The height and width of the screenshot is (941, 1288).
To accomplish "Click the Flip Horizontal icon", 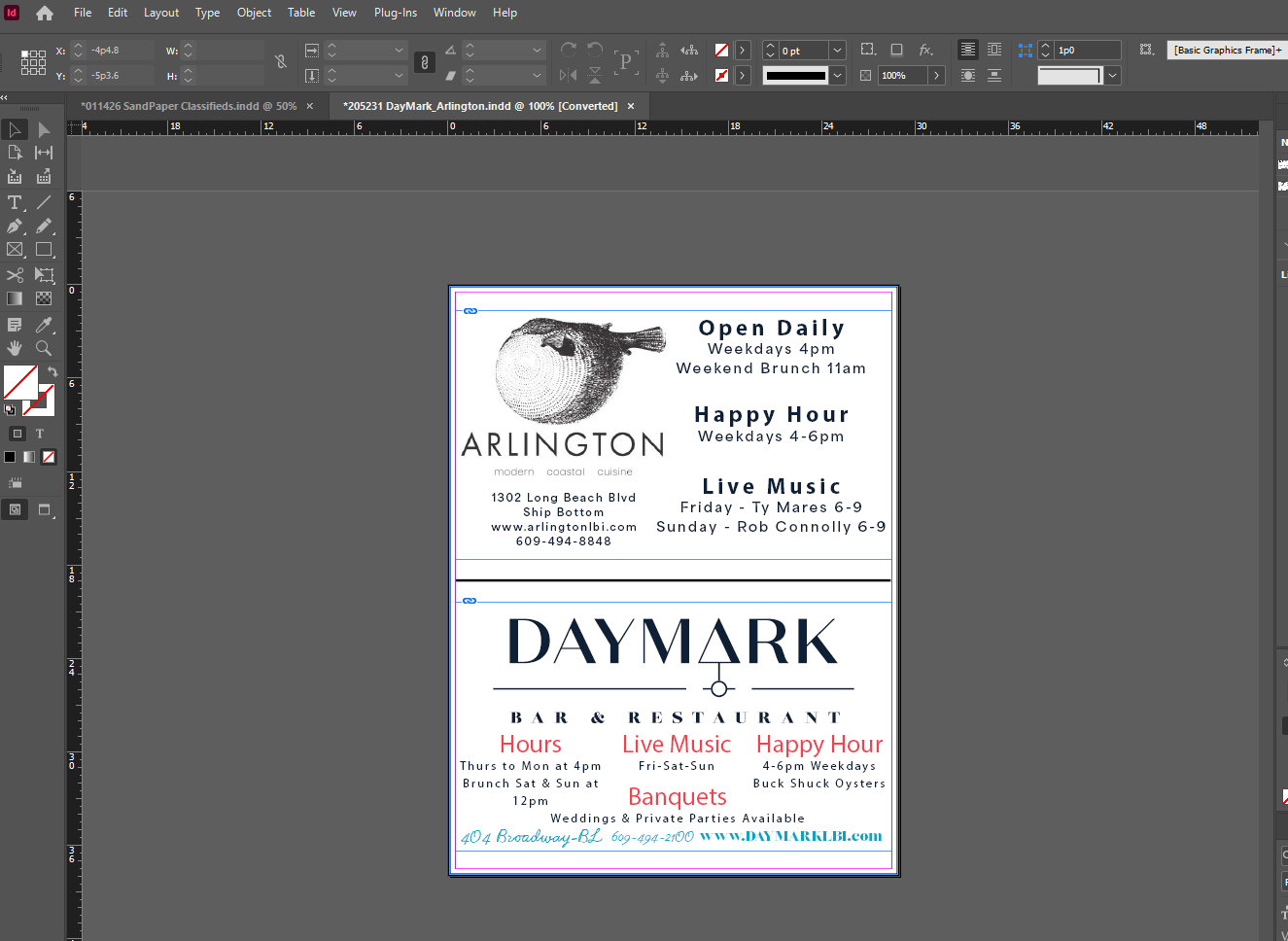I will [569, 75].
